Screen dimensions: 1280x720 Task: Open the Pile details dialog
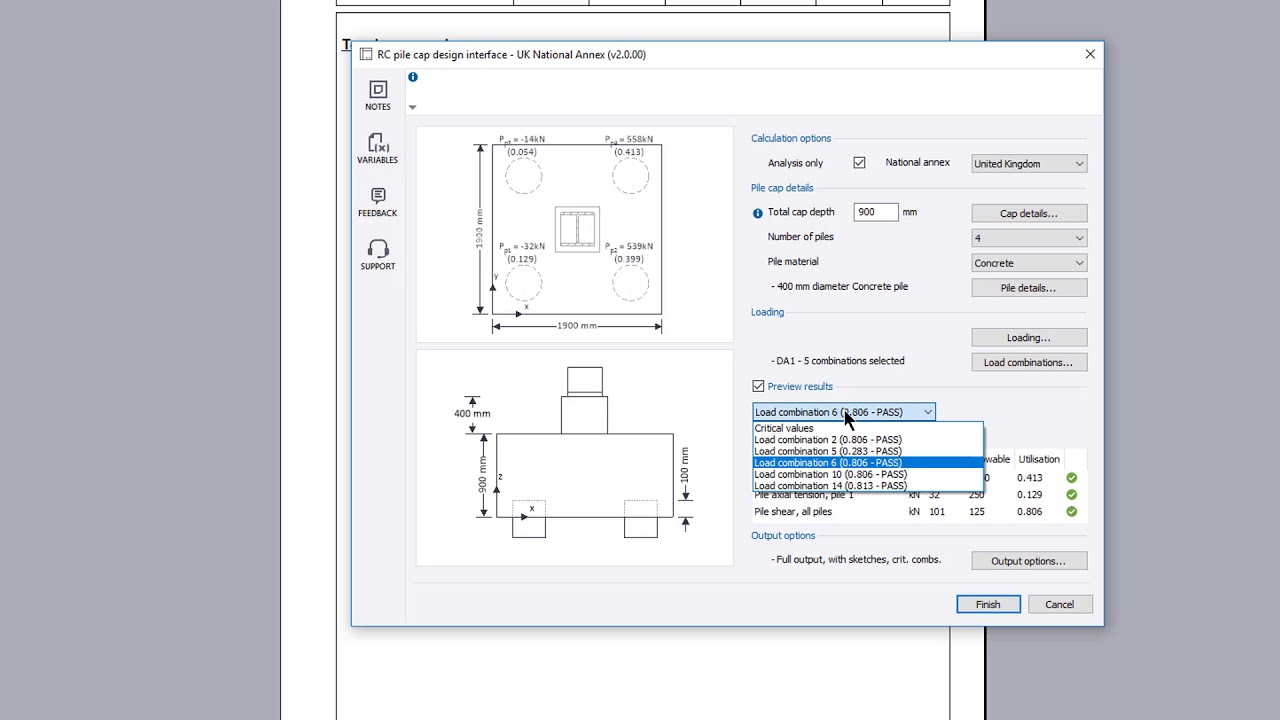click(x=1029, y=288)
